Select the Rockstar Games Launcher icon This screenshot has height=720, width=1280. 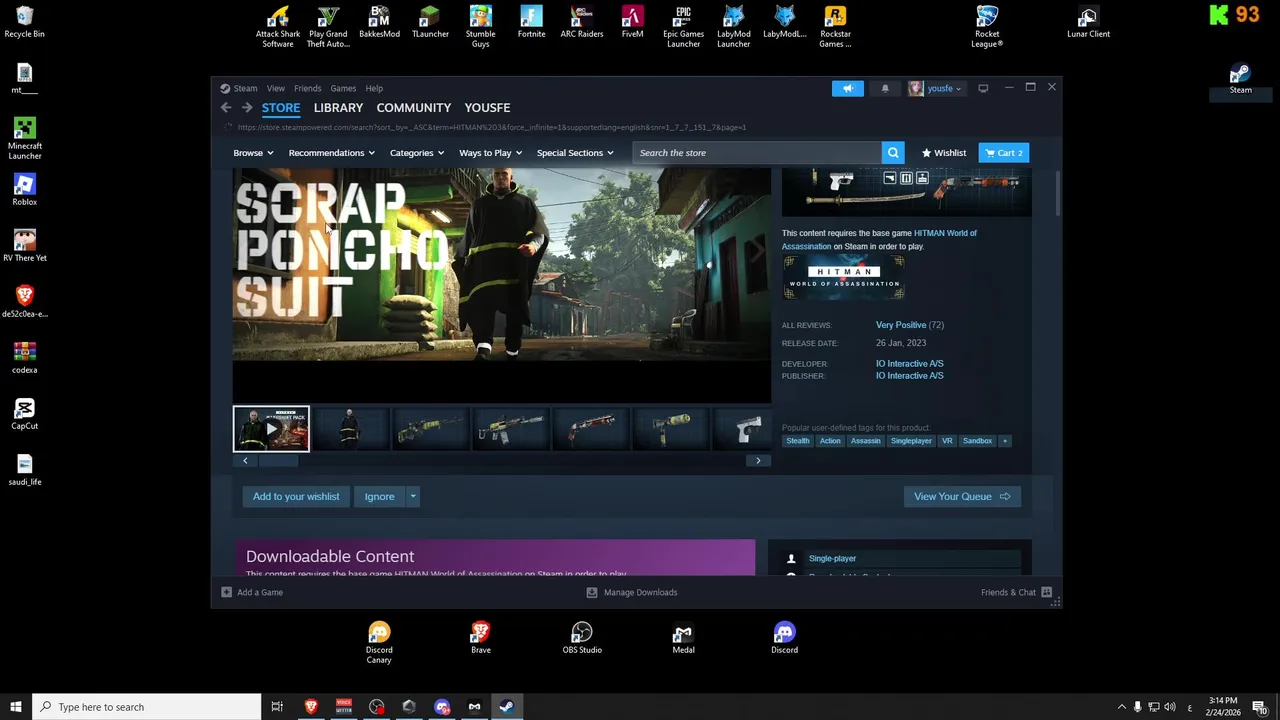[x=835, y=27]
